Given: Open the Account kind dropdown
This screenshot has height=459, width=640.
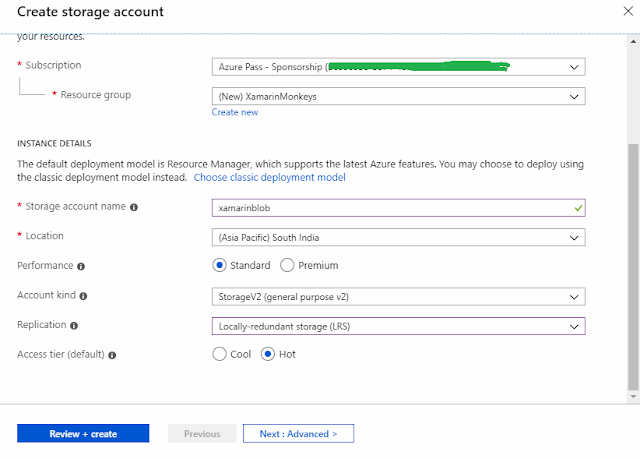Looking at the screenshot, I should (398, 297).
